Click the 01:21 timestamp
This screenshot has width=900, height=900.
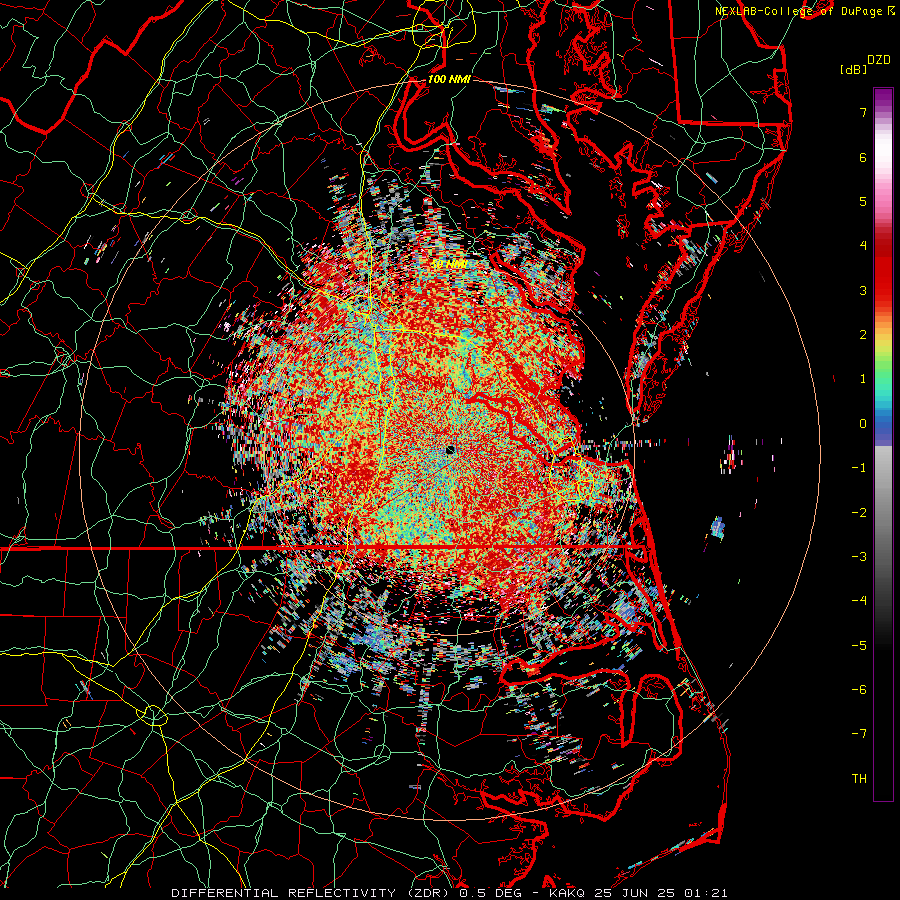[707, 893]
